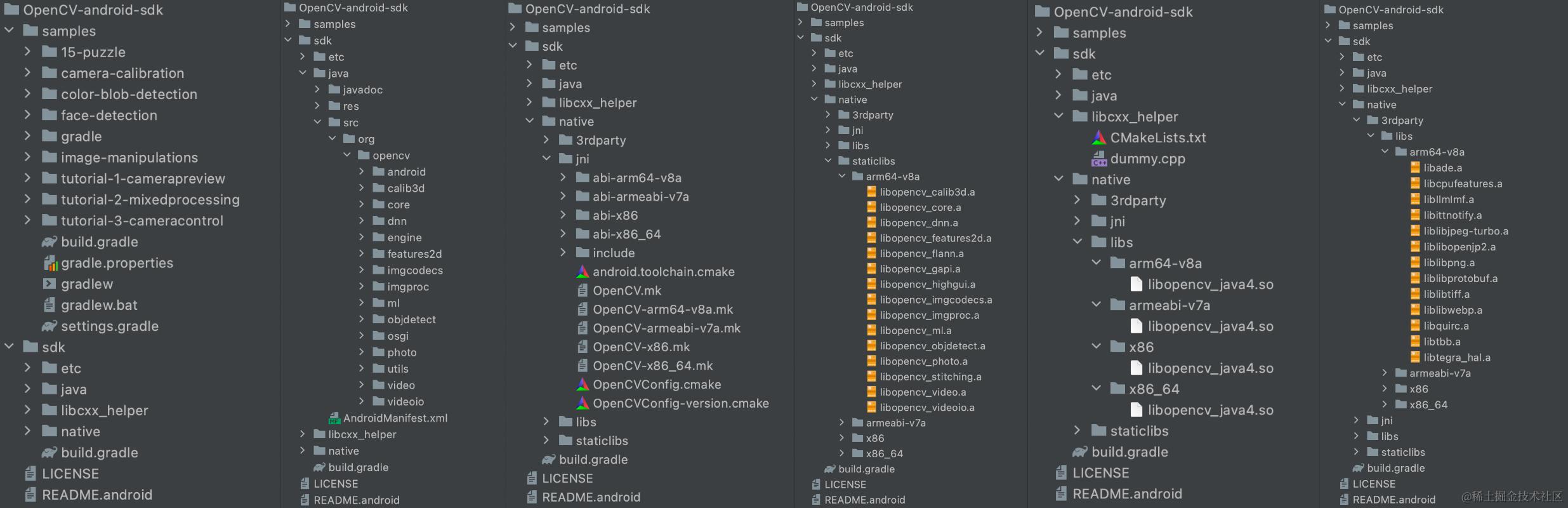Click the CMake icon beside CMakeLists.txt
Viewport: 1568px width, 508px height.
tap(1098, 138)
